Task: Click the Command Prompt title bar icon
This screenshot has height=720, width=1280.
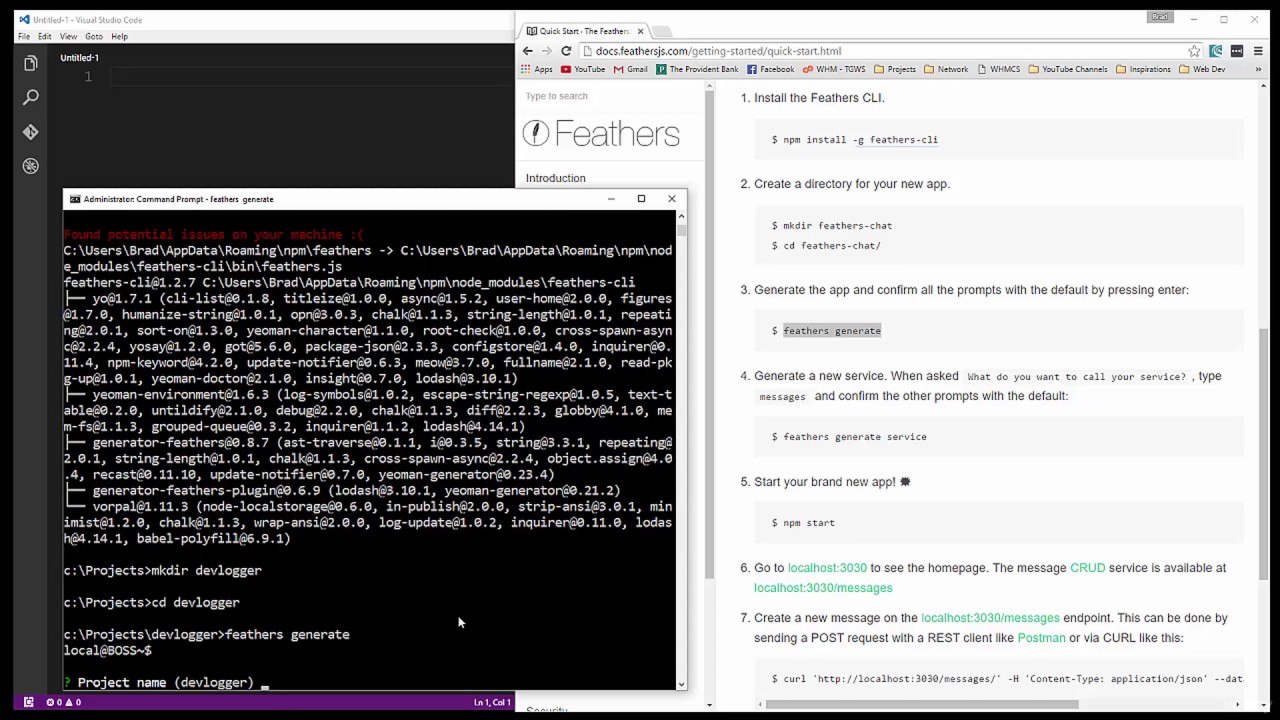Action: [x=75, y=199]
